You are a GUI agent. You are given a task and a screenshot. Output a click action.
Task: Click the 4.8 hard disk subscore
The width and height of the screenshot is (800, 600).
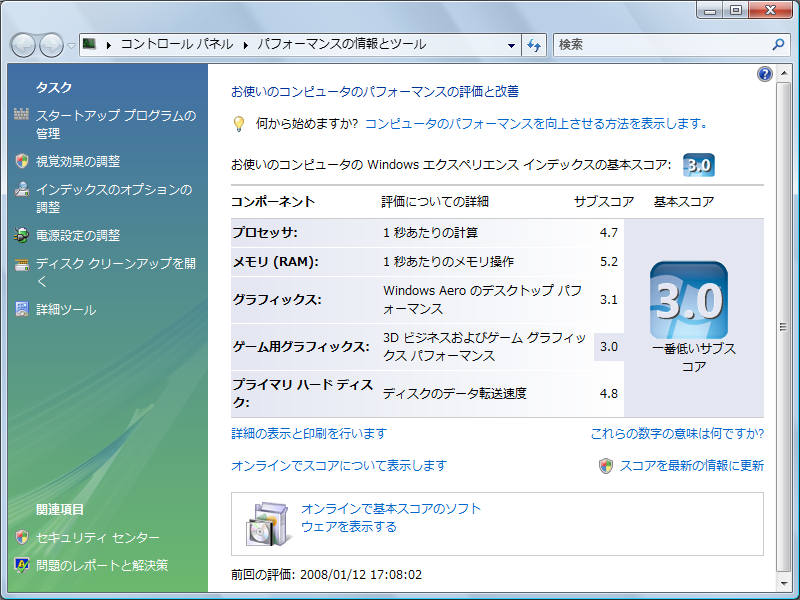609,394
